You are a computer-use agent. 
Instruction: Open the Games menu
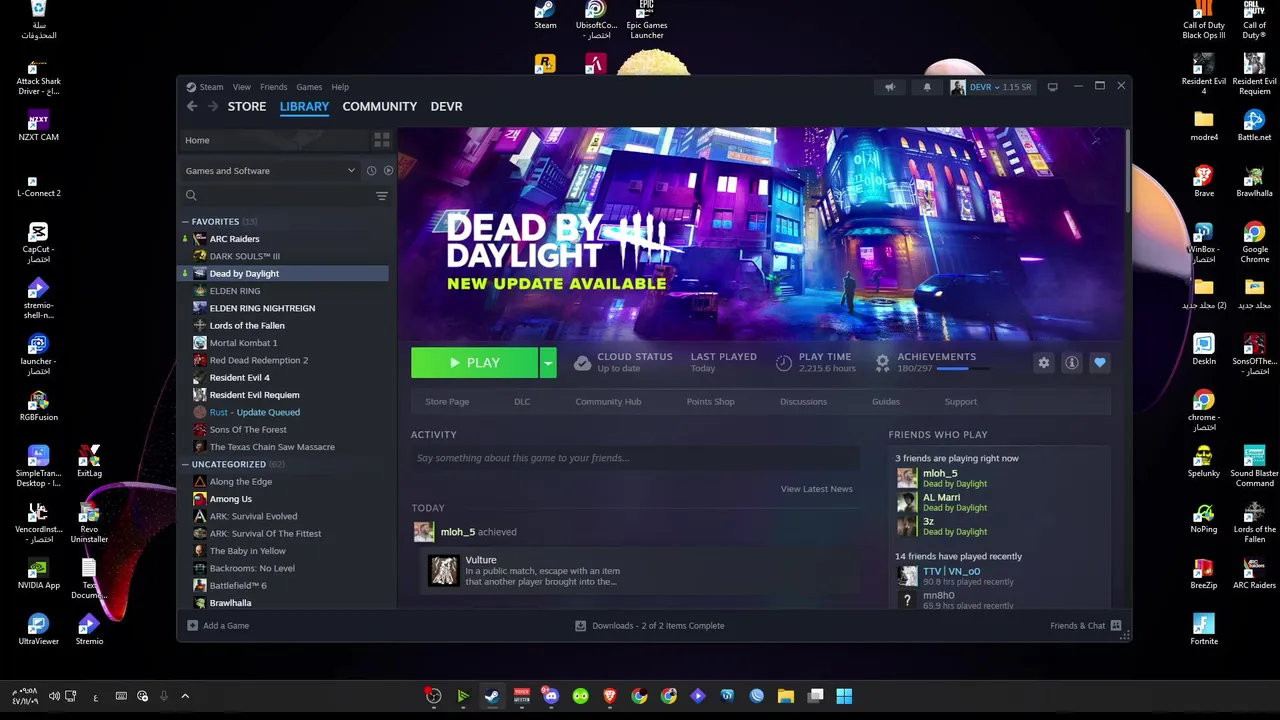coord(309,87)
